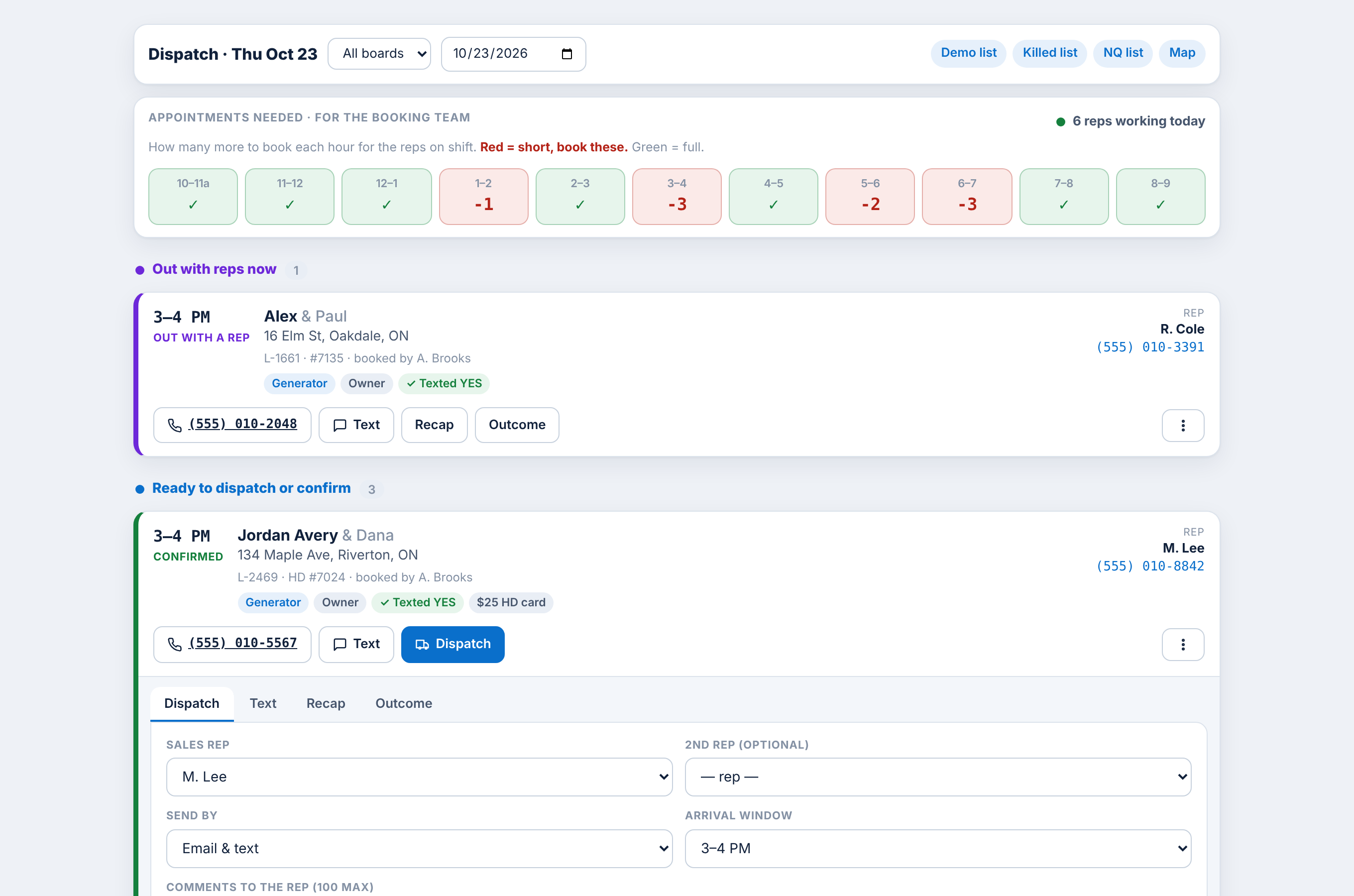Click the date field 10/23/2026

(x=513, y=54)
